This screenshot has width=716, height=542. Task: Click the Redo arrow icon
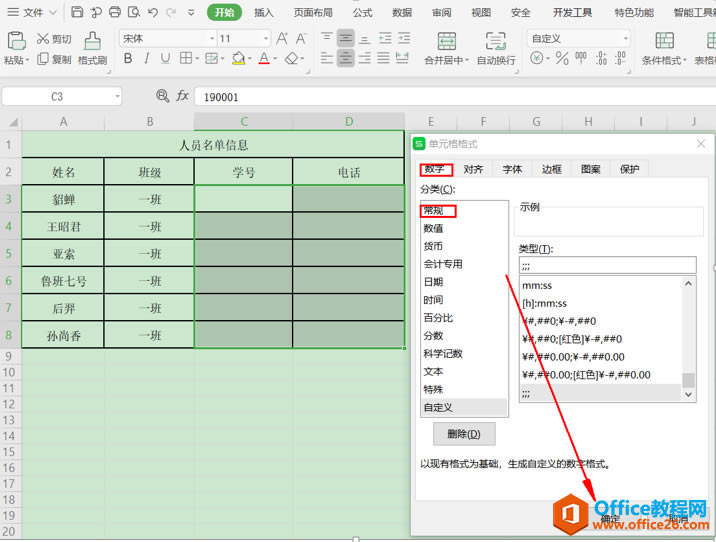[x=171, y=12]
